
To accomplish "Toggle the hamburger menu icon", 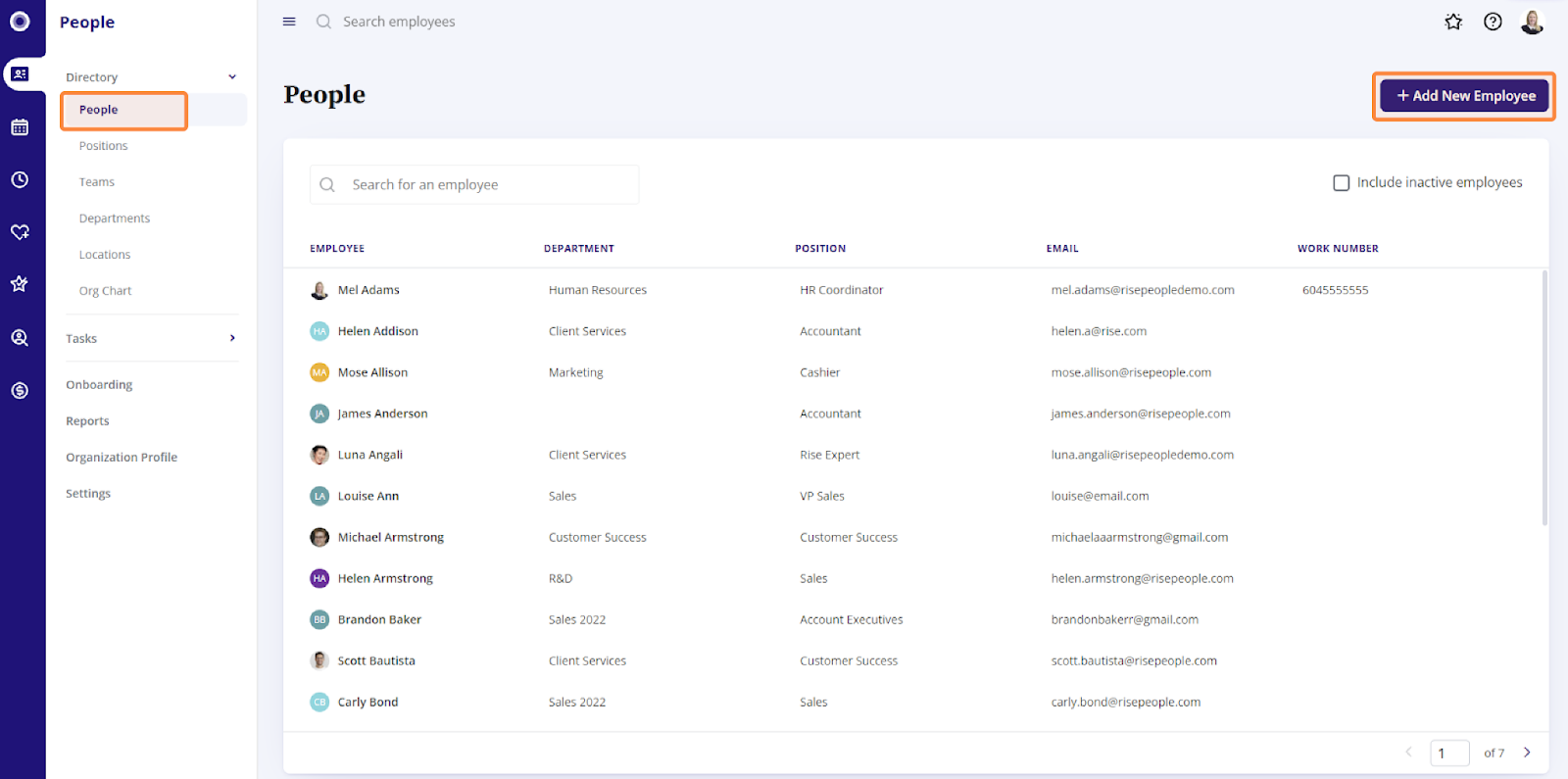I will 289,22.
